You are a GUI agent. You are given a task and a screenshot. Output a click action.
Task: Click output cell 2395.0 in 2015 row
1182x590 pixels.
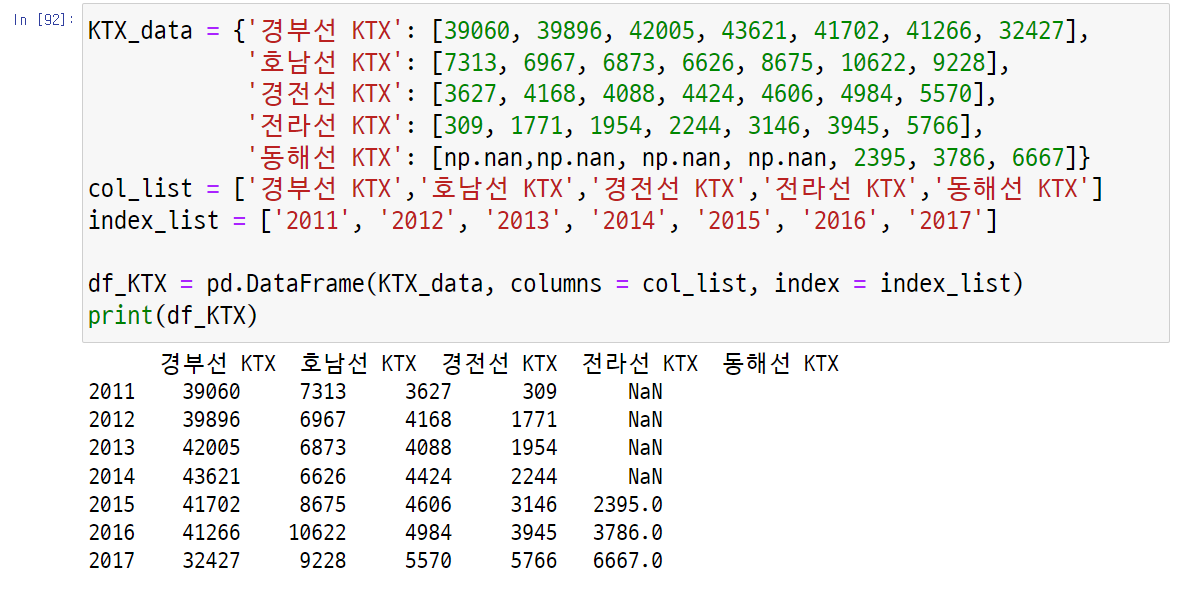point(627,504)
